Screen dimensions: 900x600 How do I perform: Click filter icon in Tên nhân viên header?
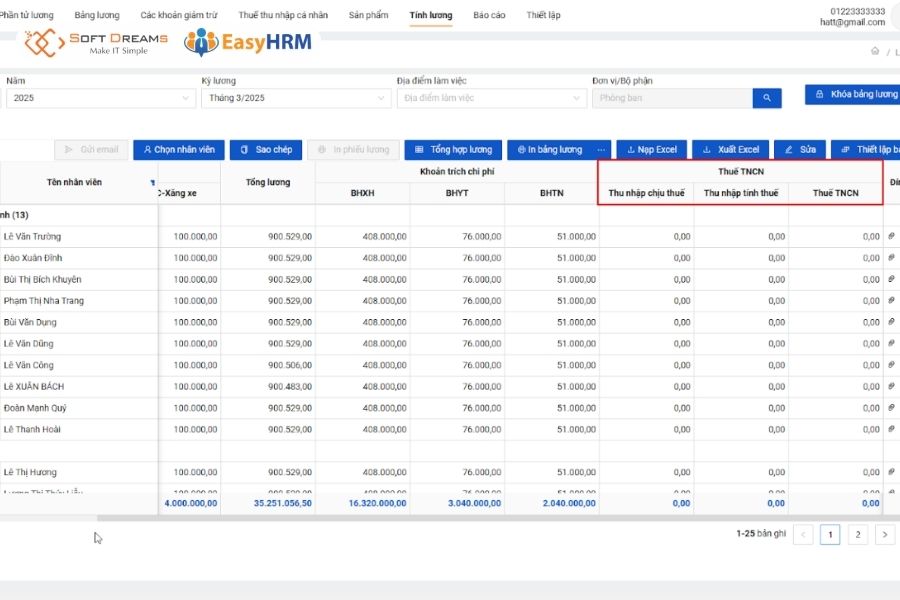pyautogui.click(x=153, y=183)
